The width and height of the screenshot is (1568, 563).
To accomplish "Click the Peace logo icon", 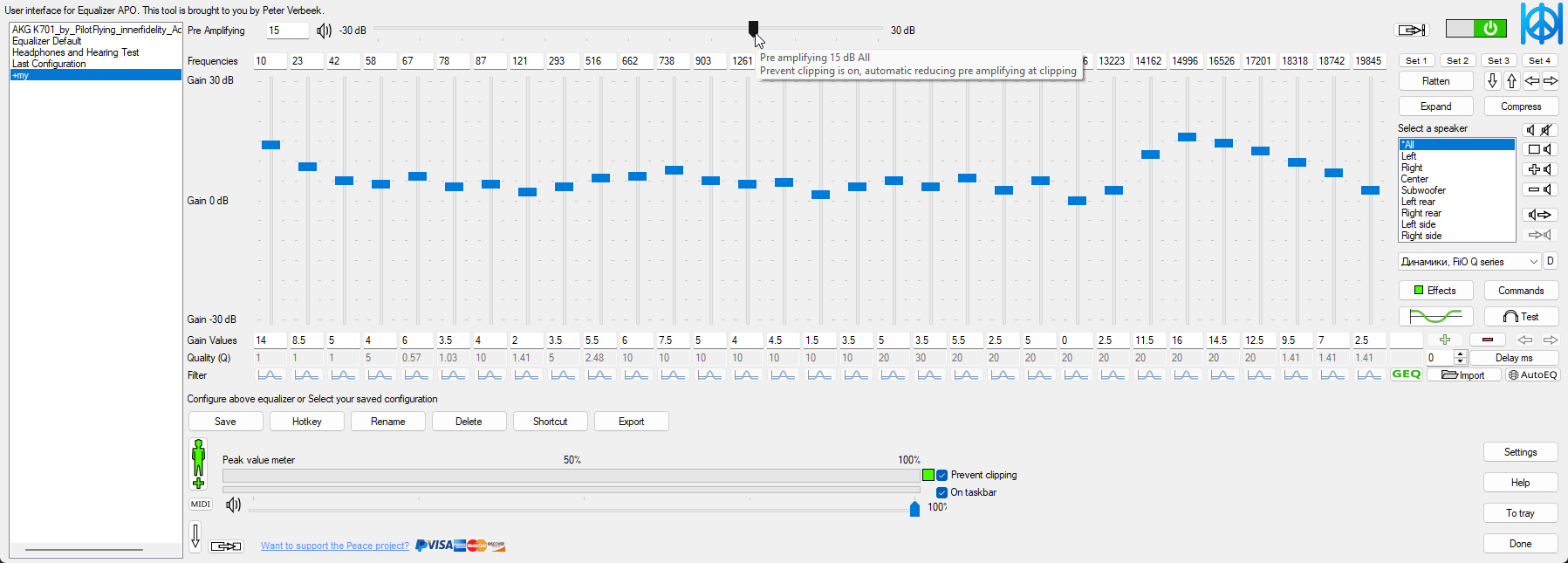I will coord(1541,24).
